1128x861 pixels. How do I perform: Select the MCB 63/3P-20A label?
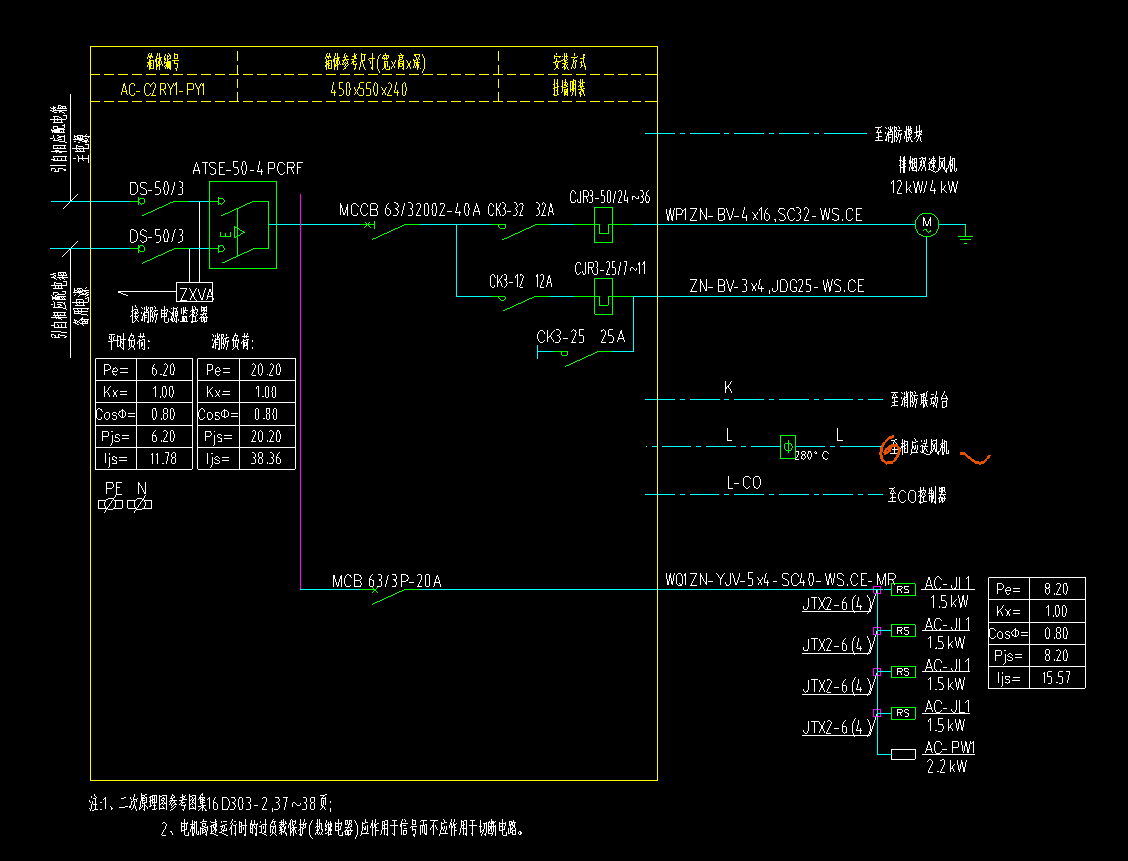386,581
